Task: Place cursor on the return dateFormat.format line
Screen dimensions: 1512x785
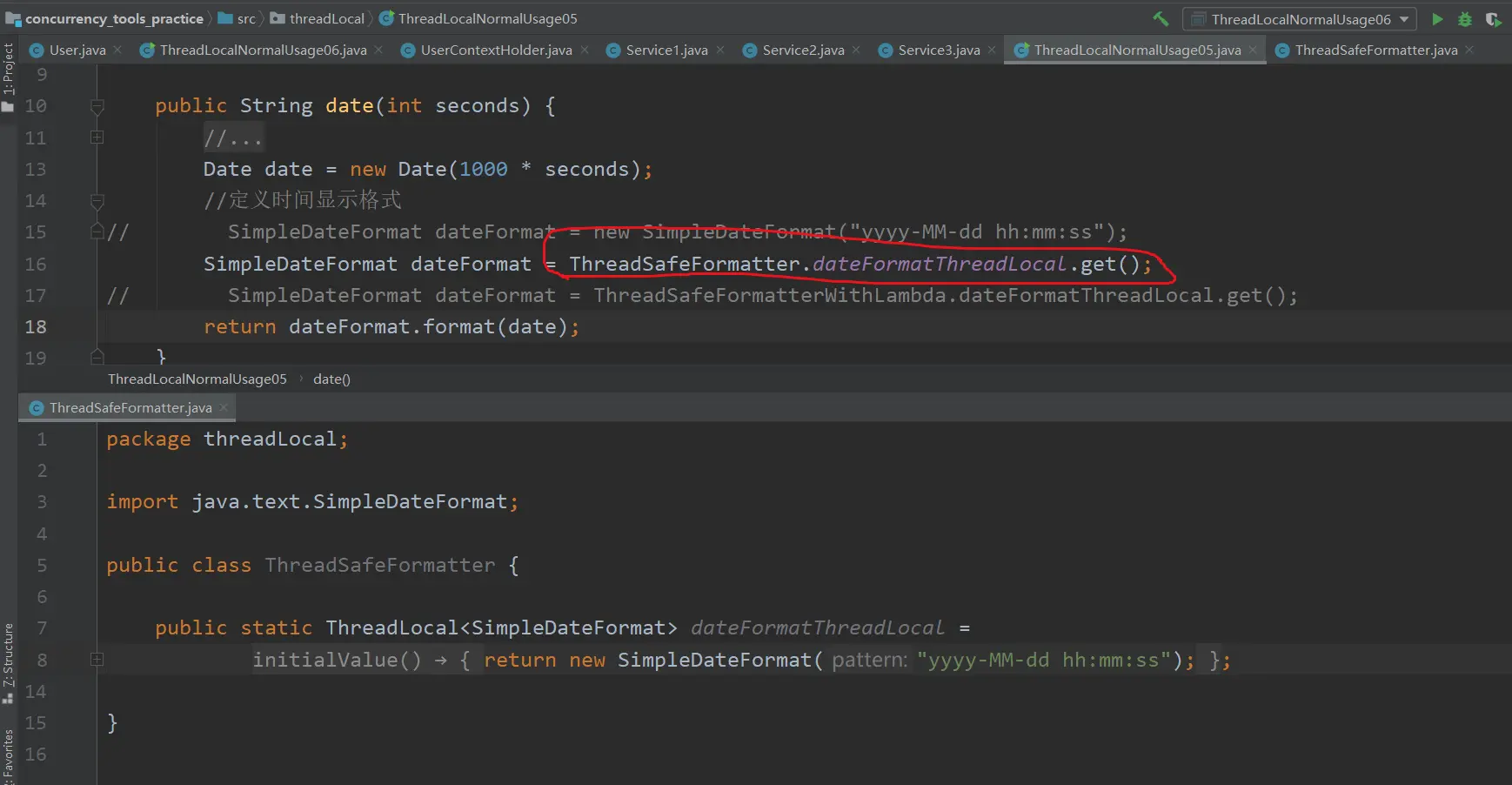Action: pos(391,327)
